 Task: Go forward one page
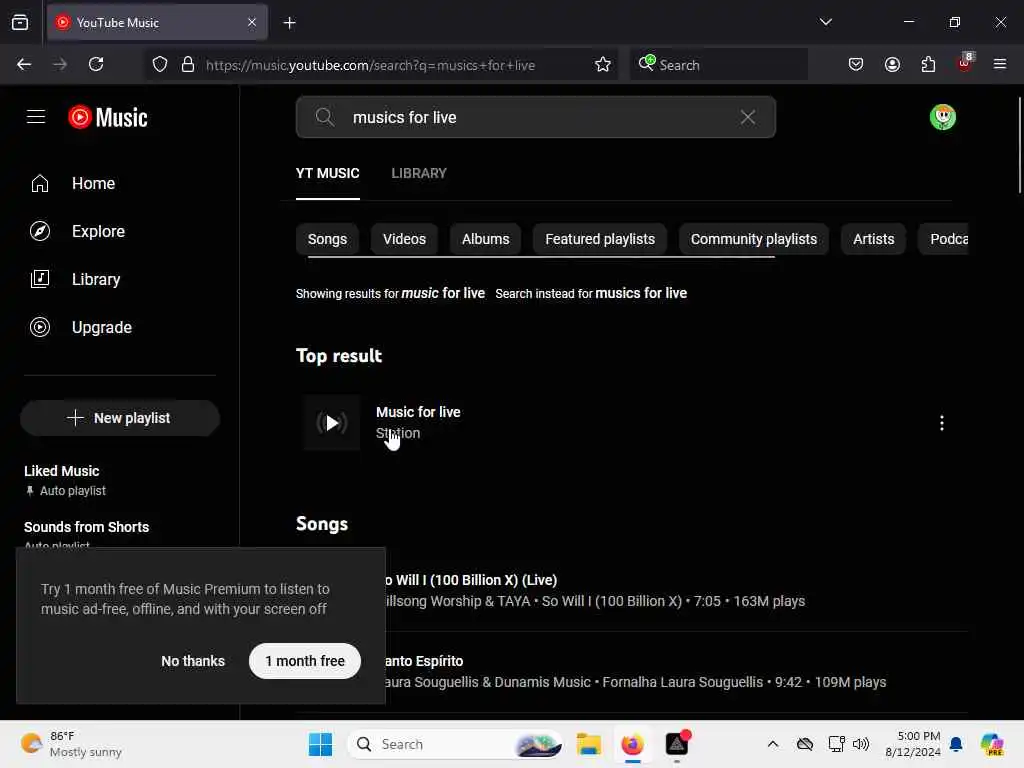[x=59, y=65]
